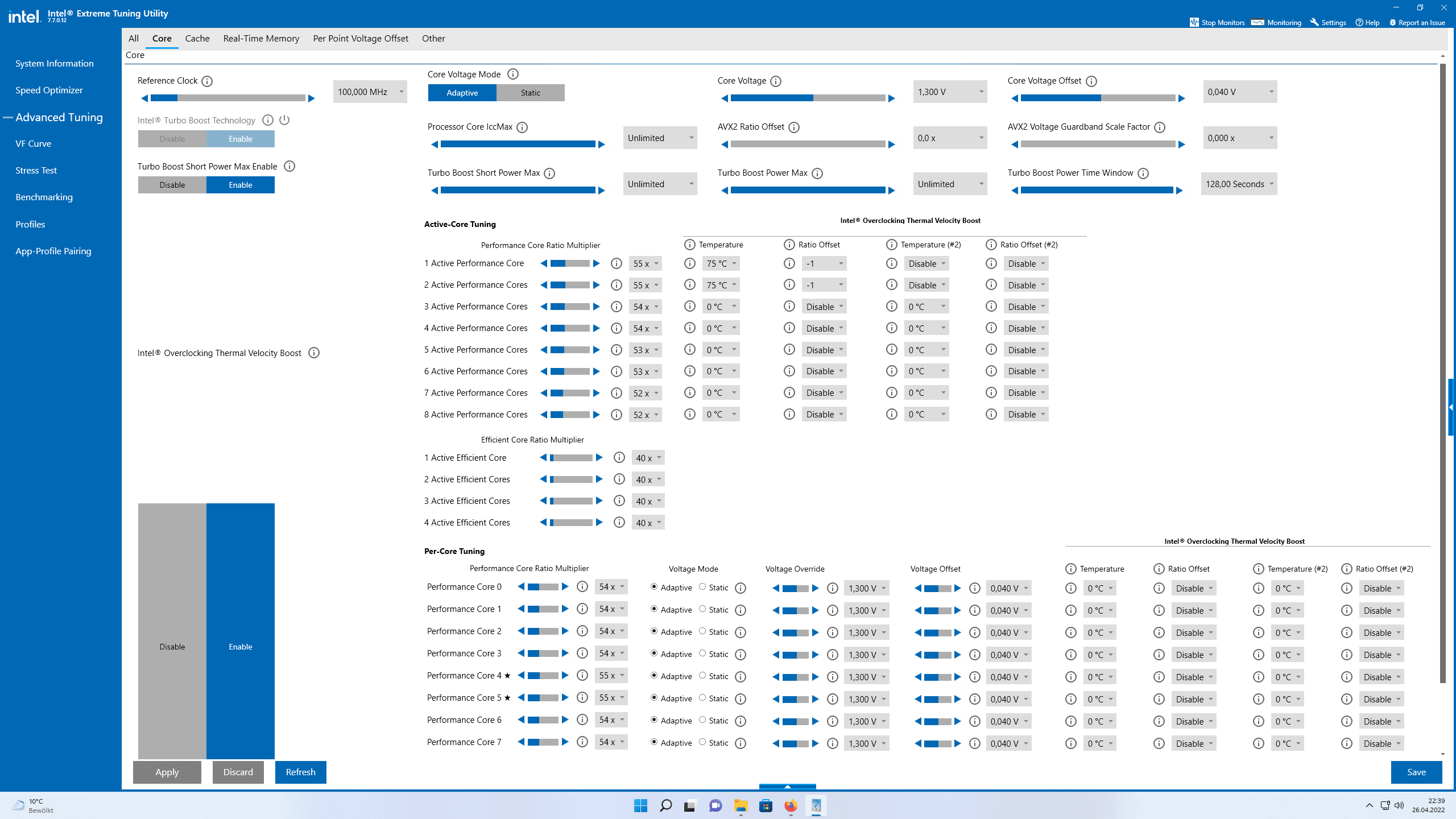Disable Turbo Boost Short Power Max

pyautogui.click(x=172, y=185)
